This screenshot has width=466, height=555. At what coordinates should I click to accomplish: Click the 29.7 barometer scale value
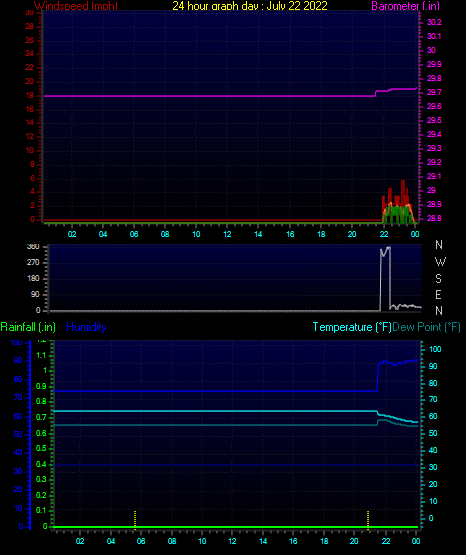pos(434,92)
